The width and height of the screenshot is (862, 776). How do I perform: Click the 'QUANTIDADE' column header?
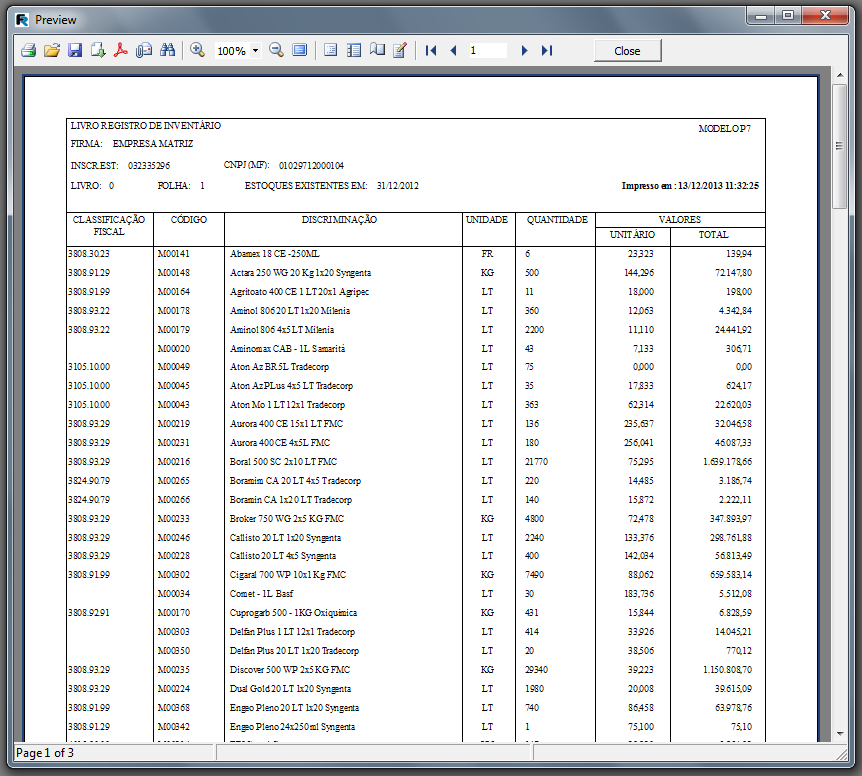click(x=557, y=219)
